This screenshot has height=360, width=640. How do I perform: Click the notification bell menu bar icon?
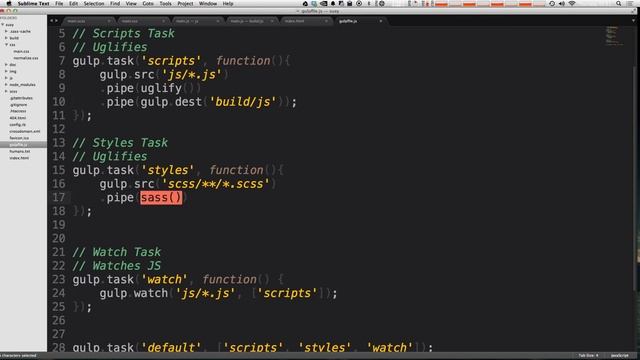[333, 4]
